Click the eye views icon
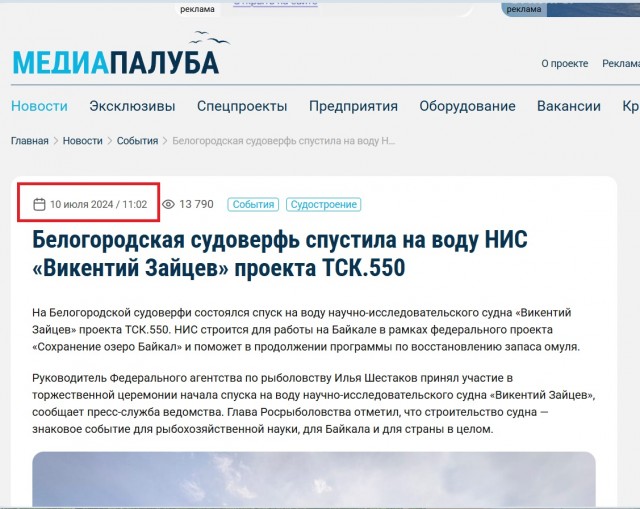640x509 pixels. 168,204
